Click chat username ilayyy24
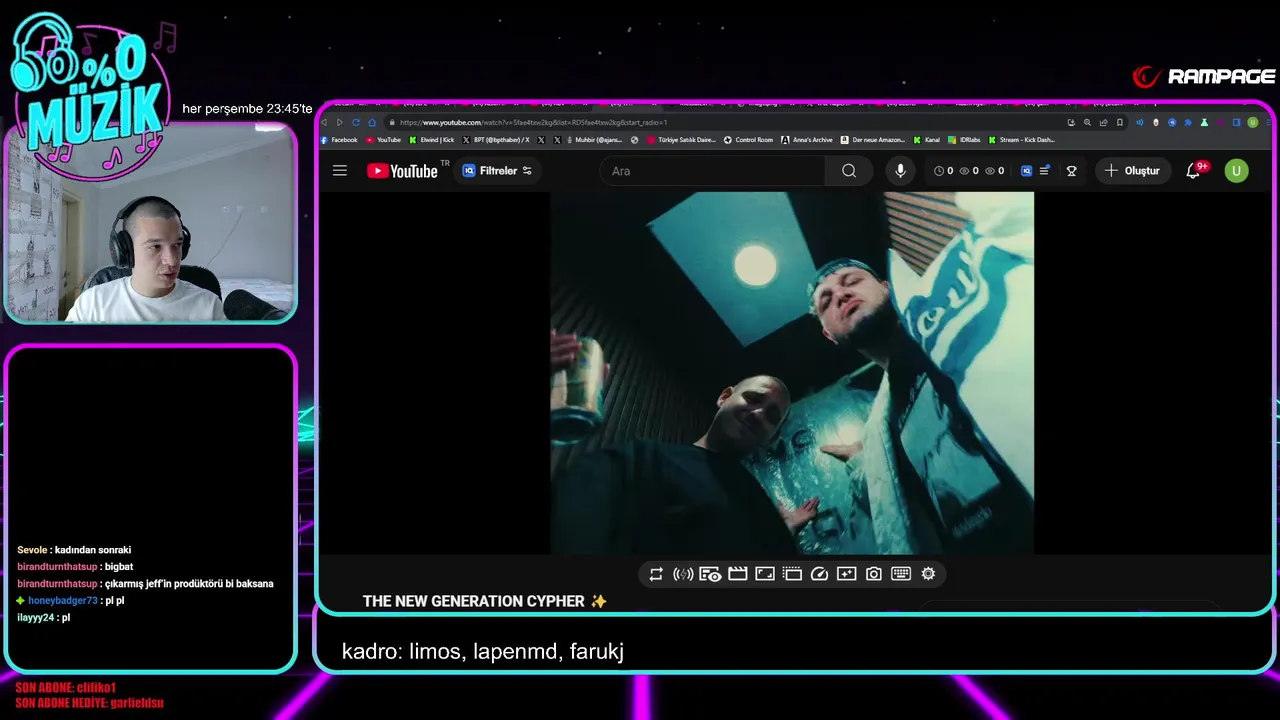This screenshot has height=720, width=1280. [36, 618]
